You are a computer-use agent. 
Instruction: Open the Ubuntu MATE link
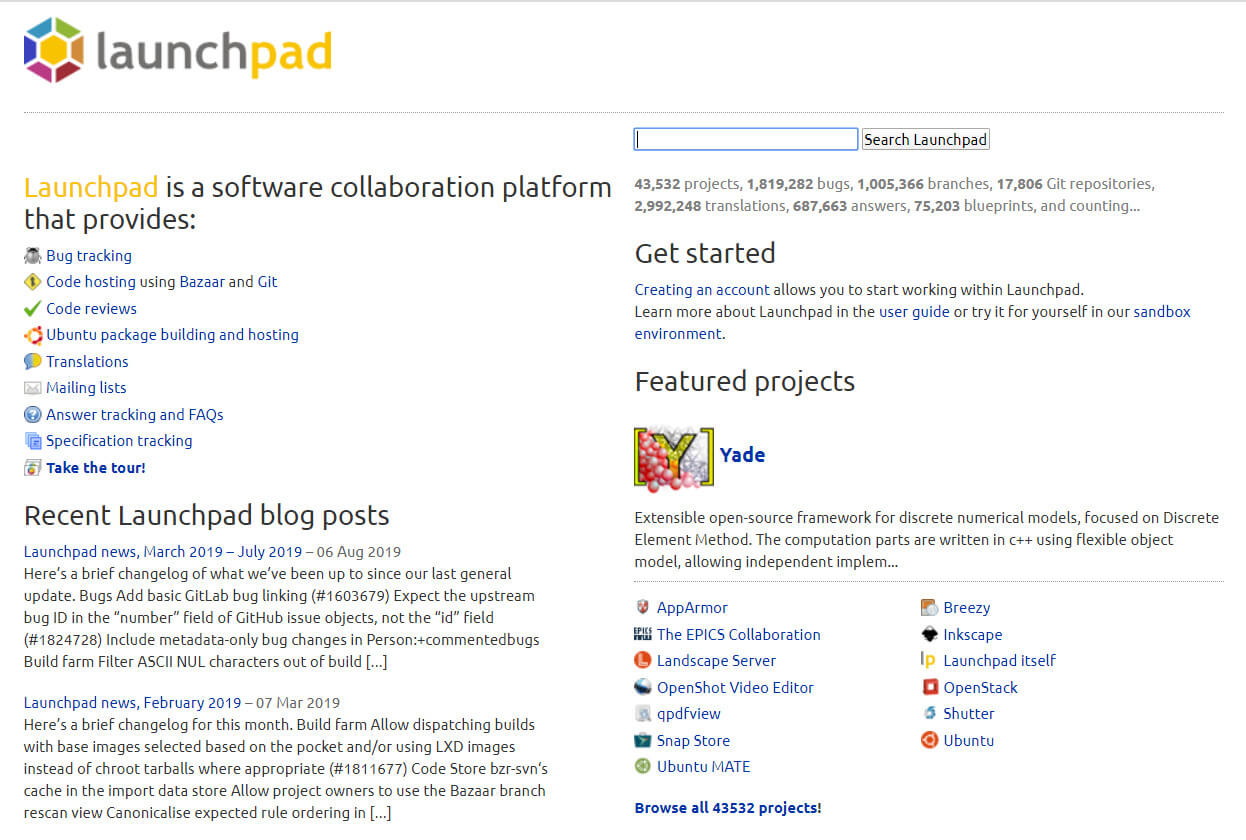(x=703, y=767)
